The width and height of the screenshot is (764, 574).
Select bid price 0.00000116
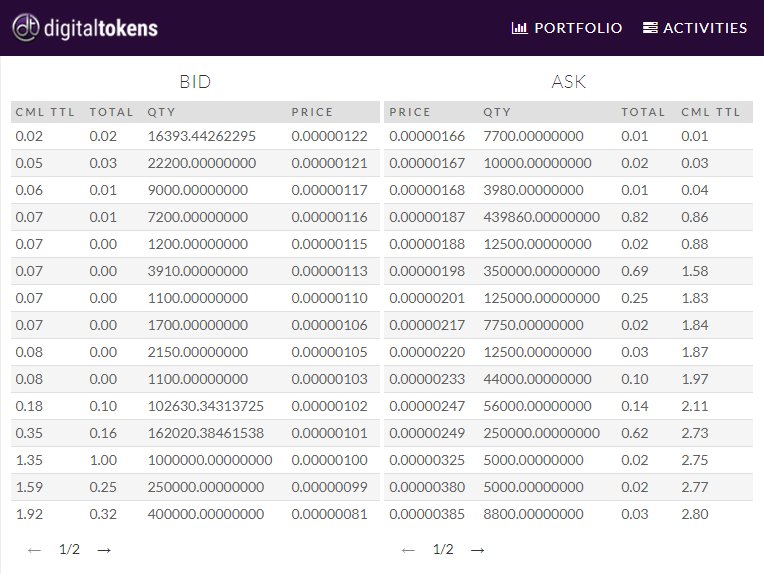pos(329,217)
